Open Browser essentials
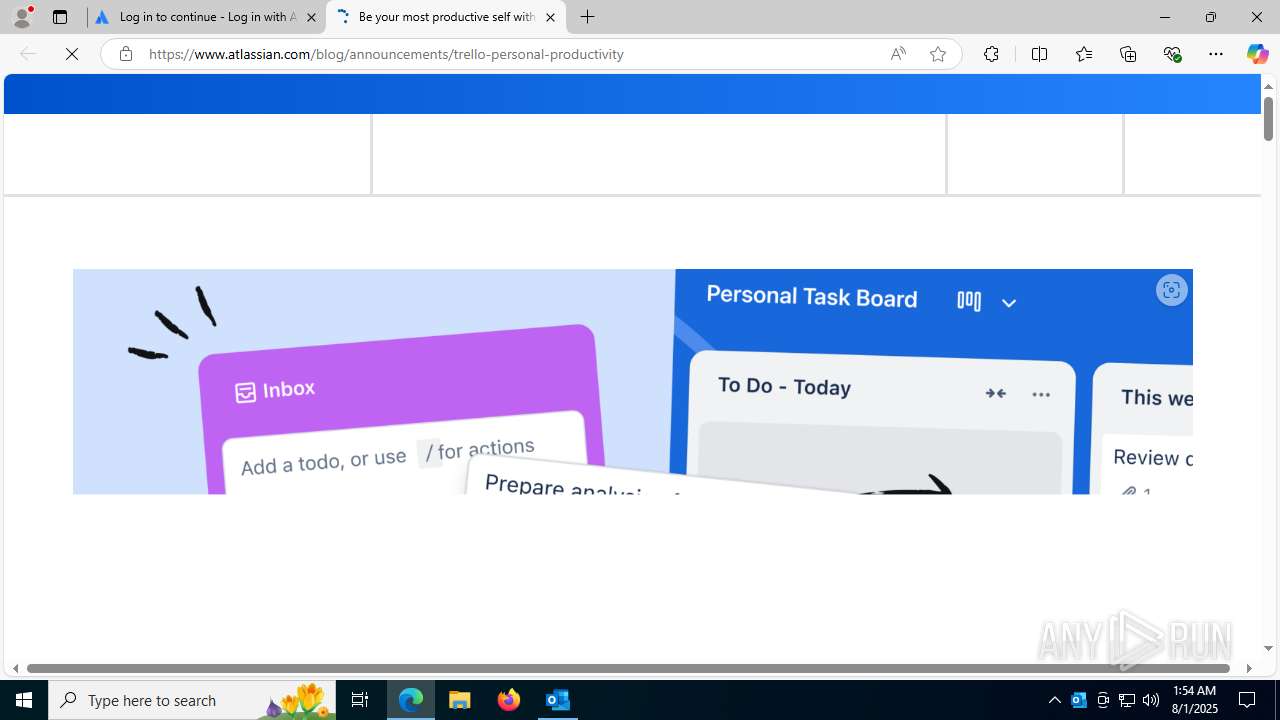1280x720 pixels. 1172,54
